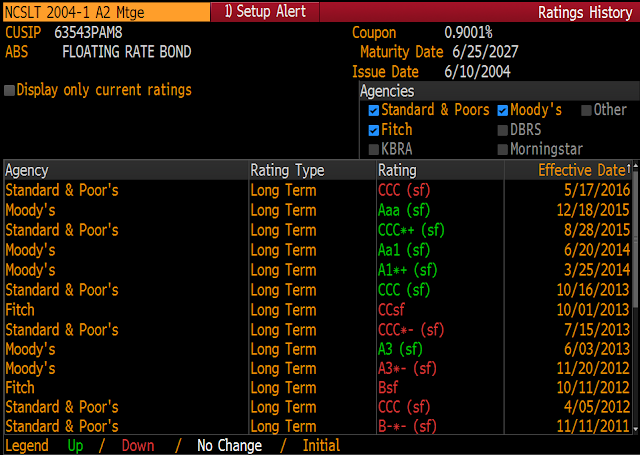Screen dimensions: 640x455
Task: Select the CCC*+ (sf) rating
Action: tap(411, 231)
